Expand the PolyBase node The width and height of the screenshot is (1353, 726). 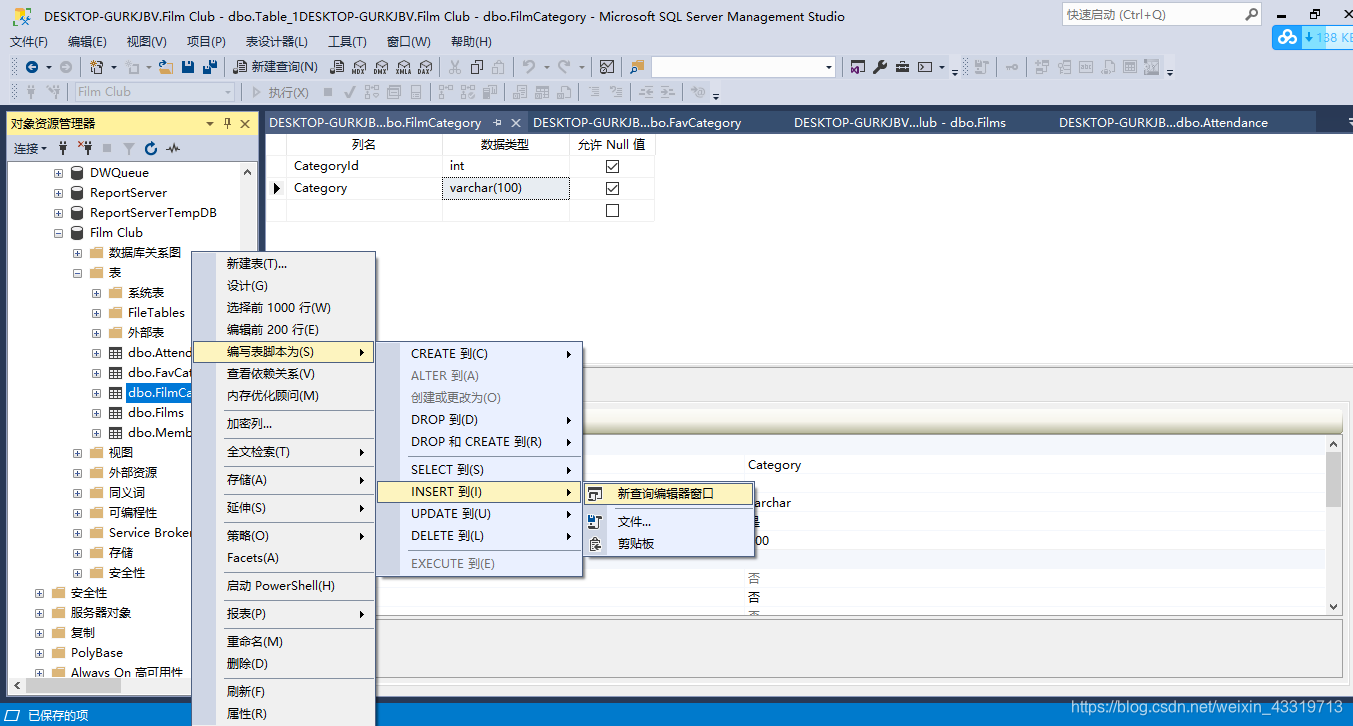pos(39,653)
